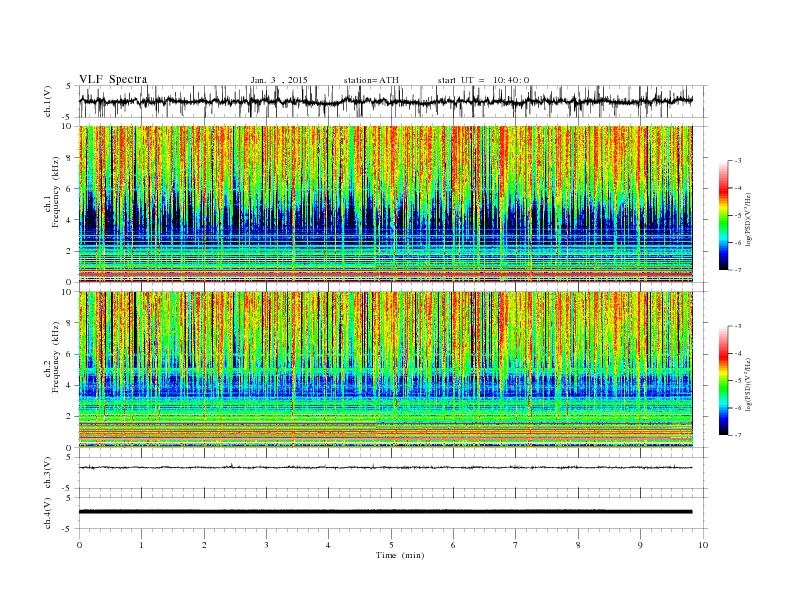Viewport: 792px width, 612px height.
Task: Click the "0" tick on the time axis
Action: tap(79, 545)
